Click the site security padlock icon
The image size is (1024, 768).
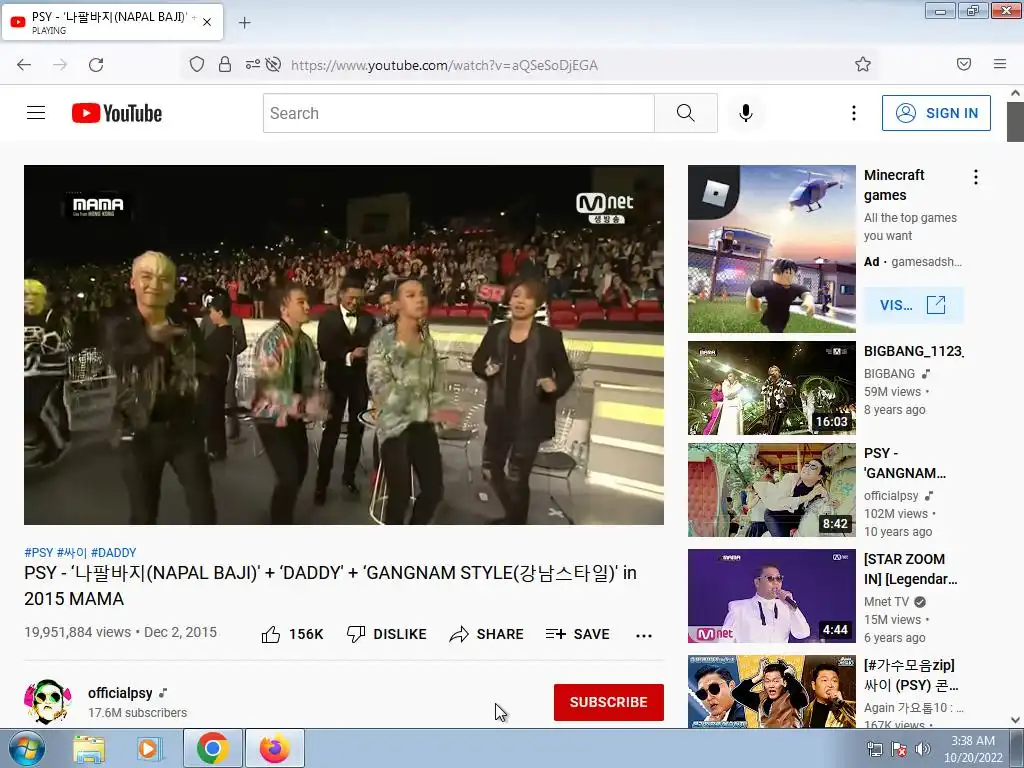(225, 64)
